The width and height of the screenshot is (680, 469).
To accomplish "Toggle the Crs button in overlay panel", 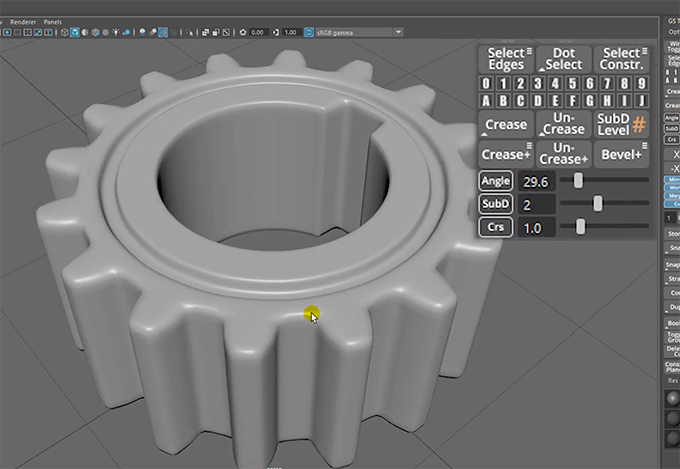I will pyautogui.click(x=496, y=227).
